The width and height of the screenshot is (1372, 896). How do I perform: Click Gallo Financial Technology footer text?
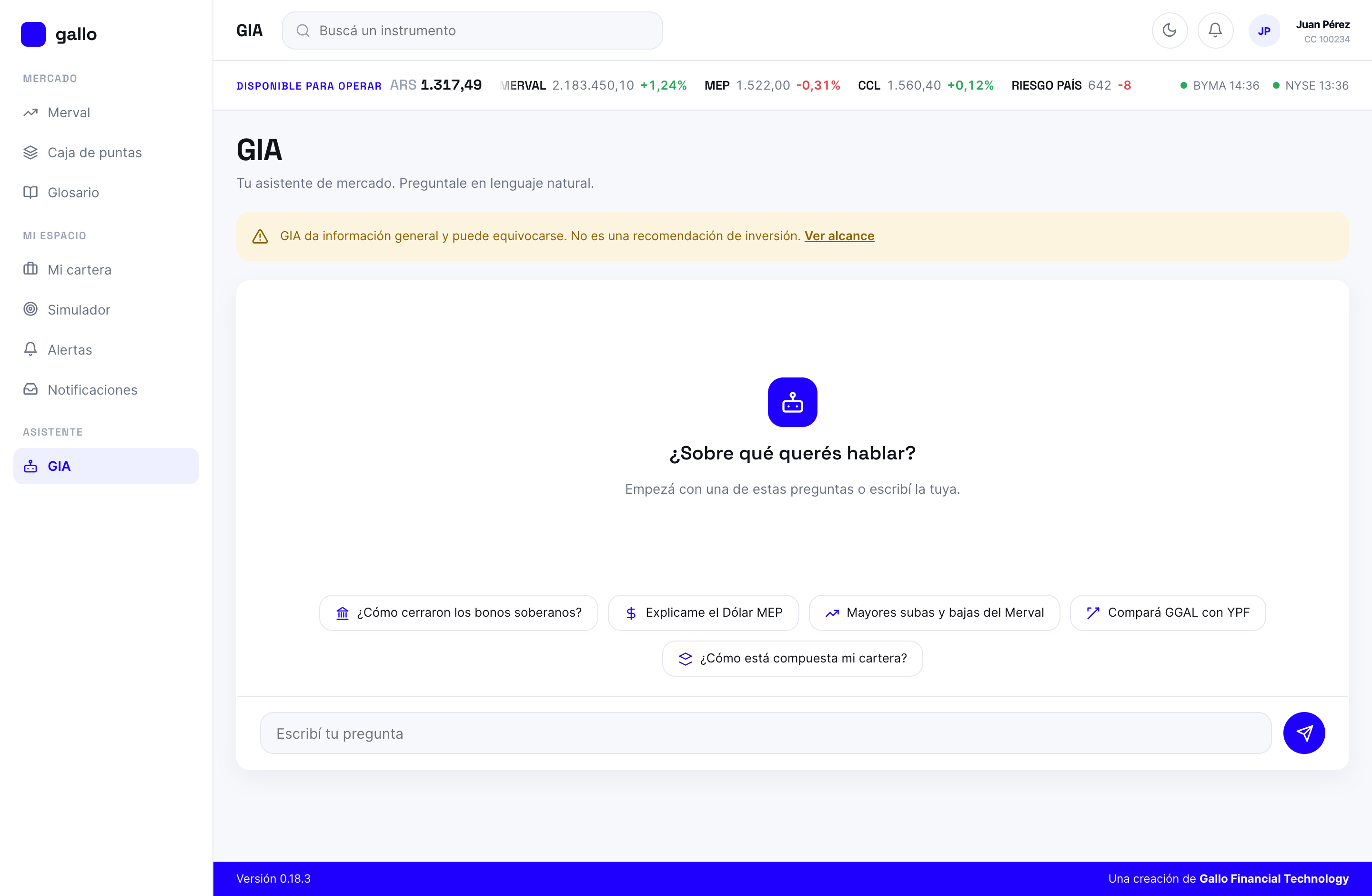[1274, 878]
